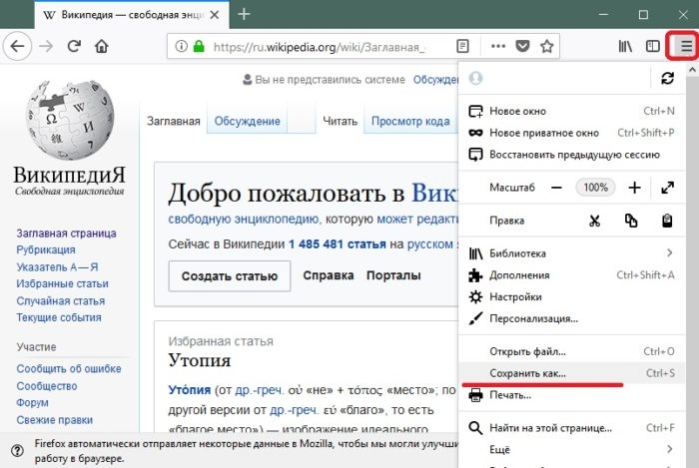Expand the Ещё submenu
The image size is (699, 468).
(572, 450)
